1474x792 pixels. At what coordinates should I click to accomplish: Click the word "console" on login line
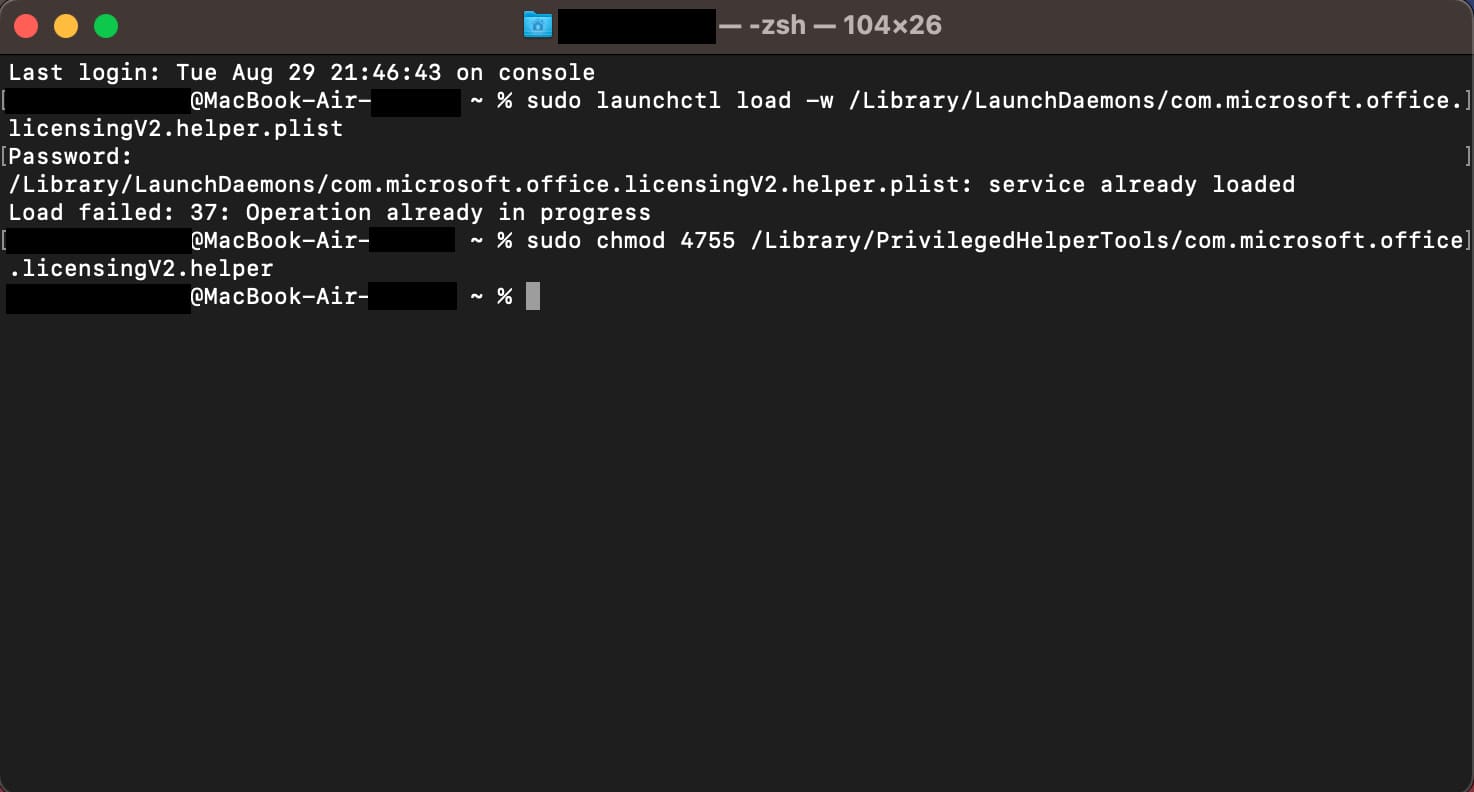[x=546, y=73]
